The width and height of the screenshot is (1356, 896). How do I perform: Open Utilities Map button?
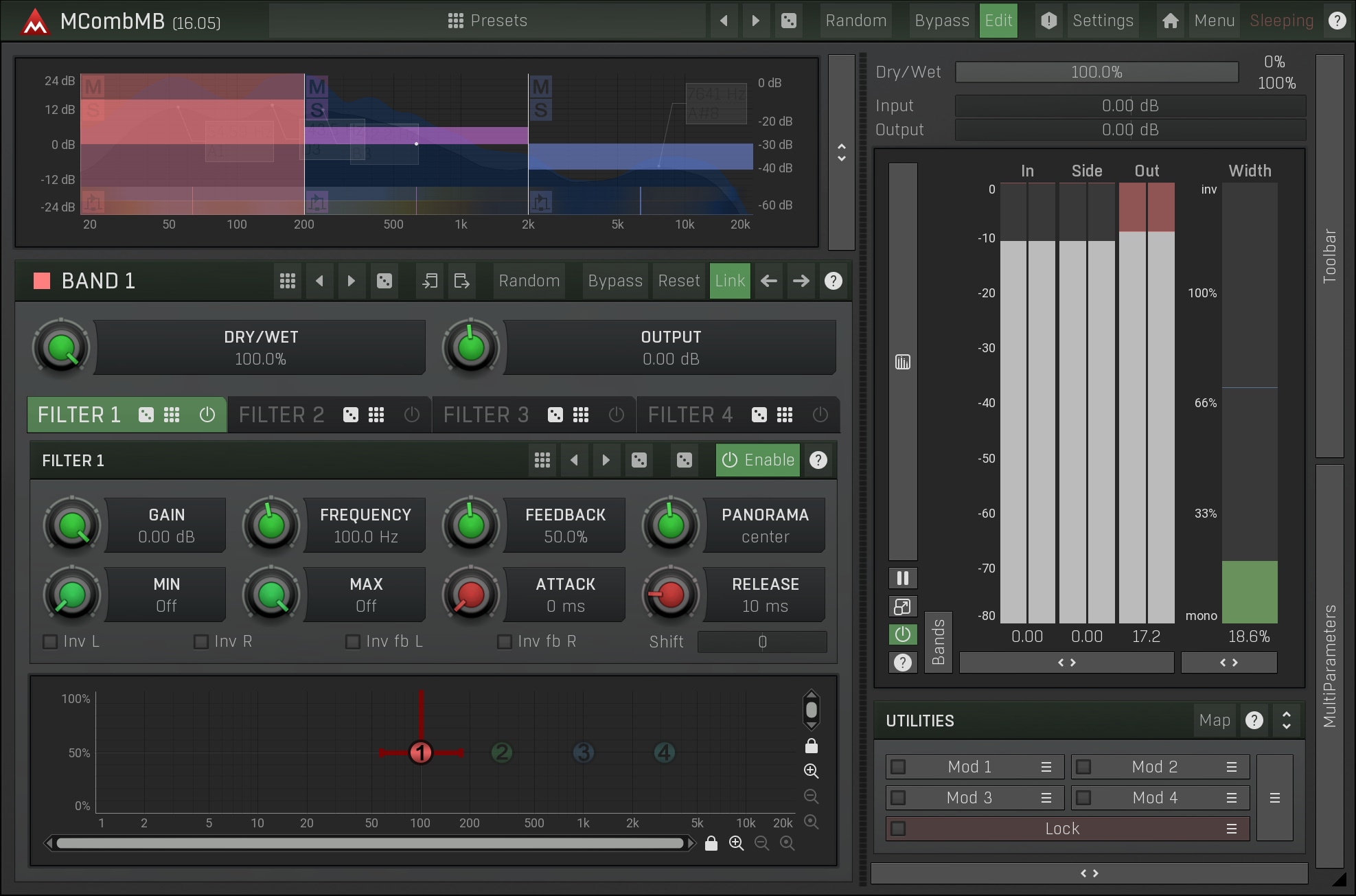[x=1214, y=720]
